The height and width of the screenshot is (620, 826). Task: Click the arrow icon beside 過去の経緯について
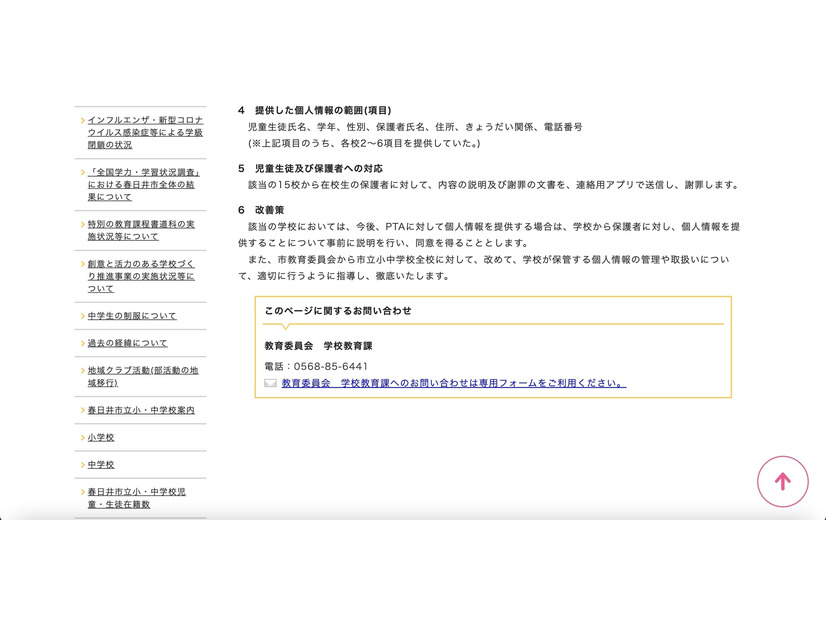coord(84,343)
